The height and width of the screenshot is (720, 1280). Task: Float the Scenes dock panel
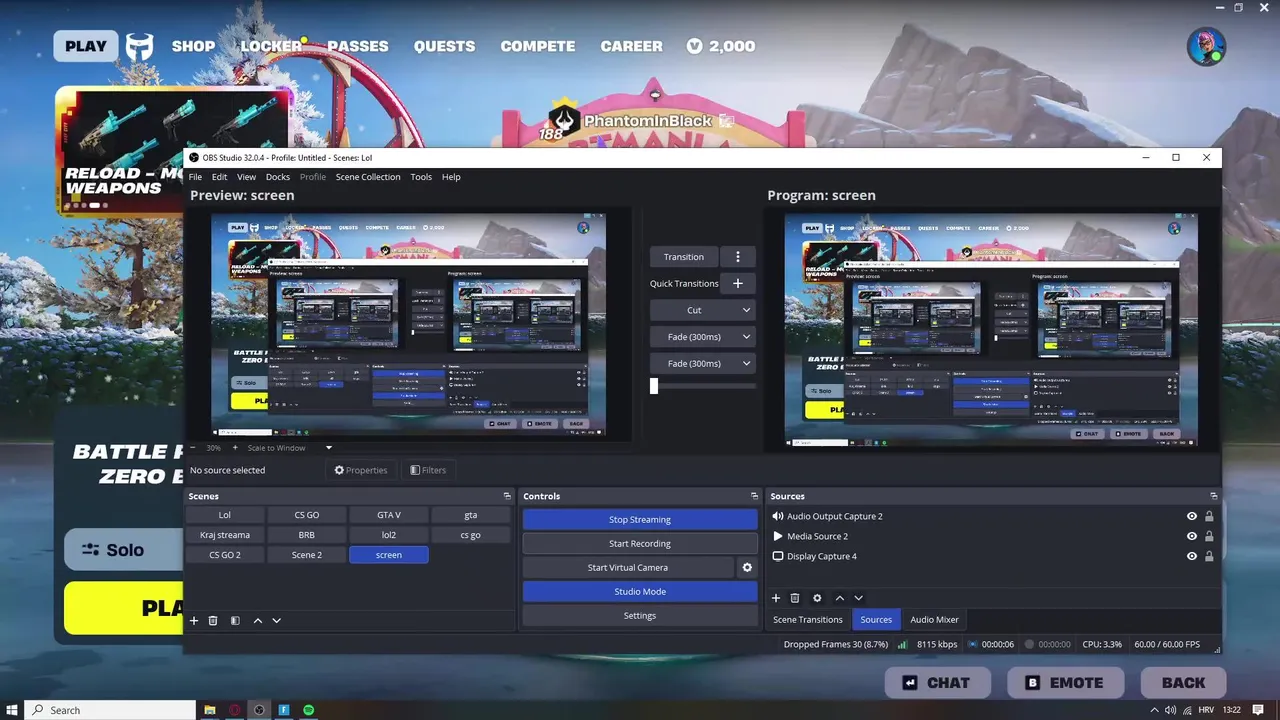507,496
